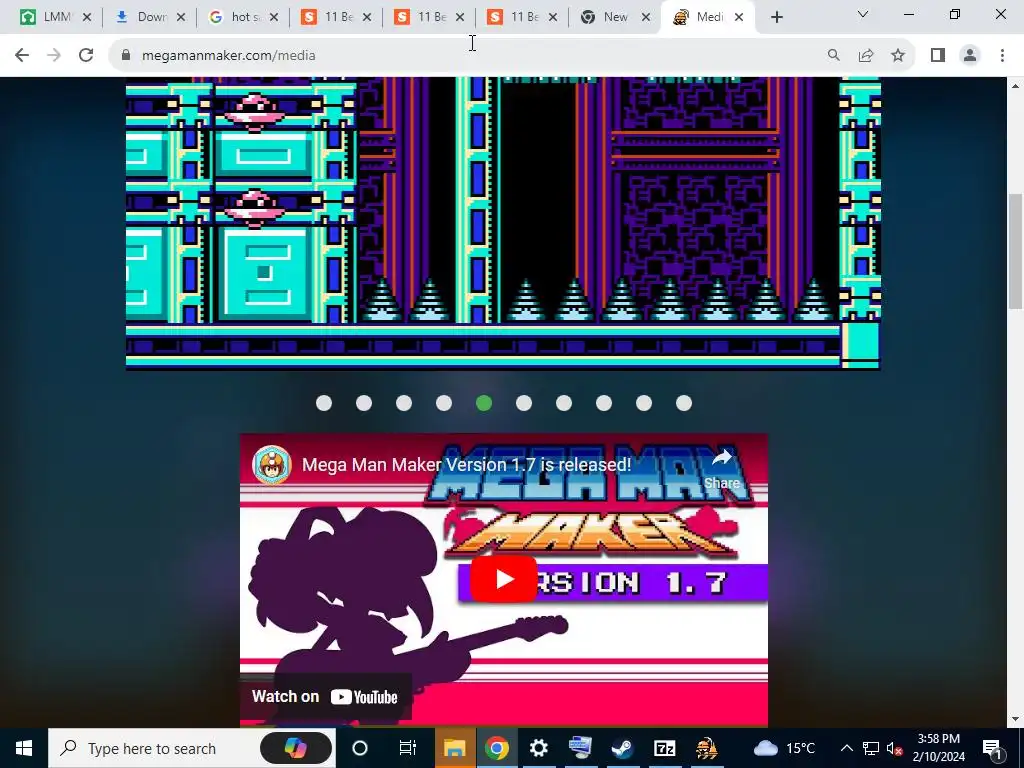
Task: Toggle the Chrome side panel icon
Action: (x=938, y=56)
